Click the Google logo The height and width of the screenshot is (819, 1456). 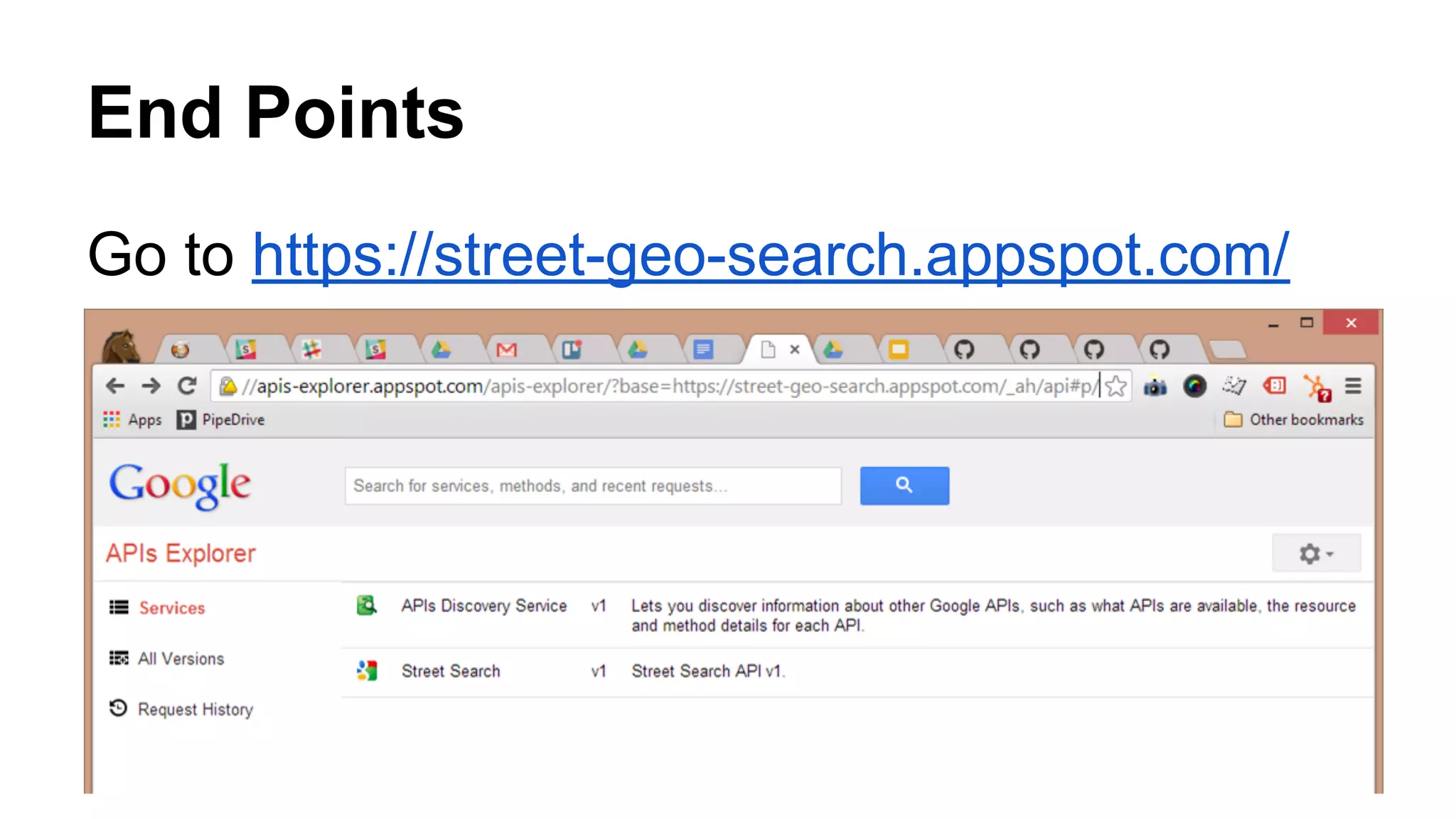coord(180,486)
